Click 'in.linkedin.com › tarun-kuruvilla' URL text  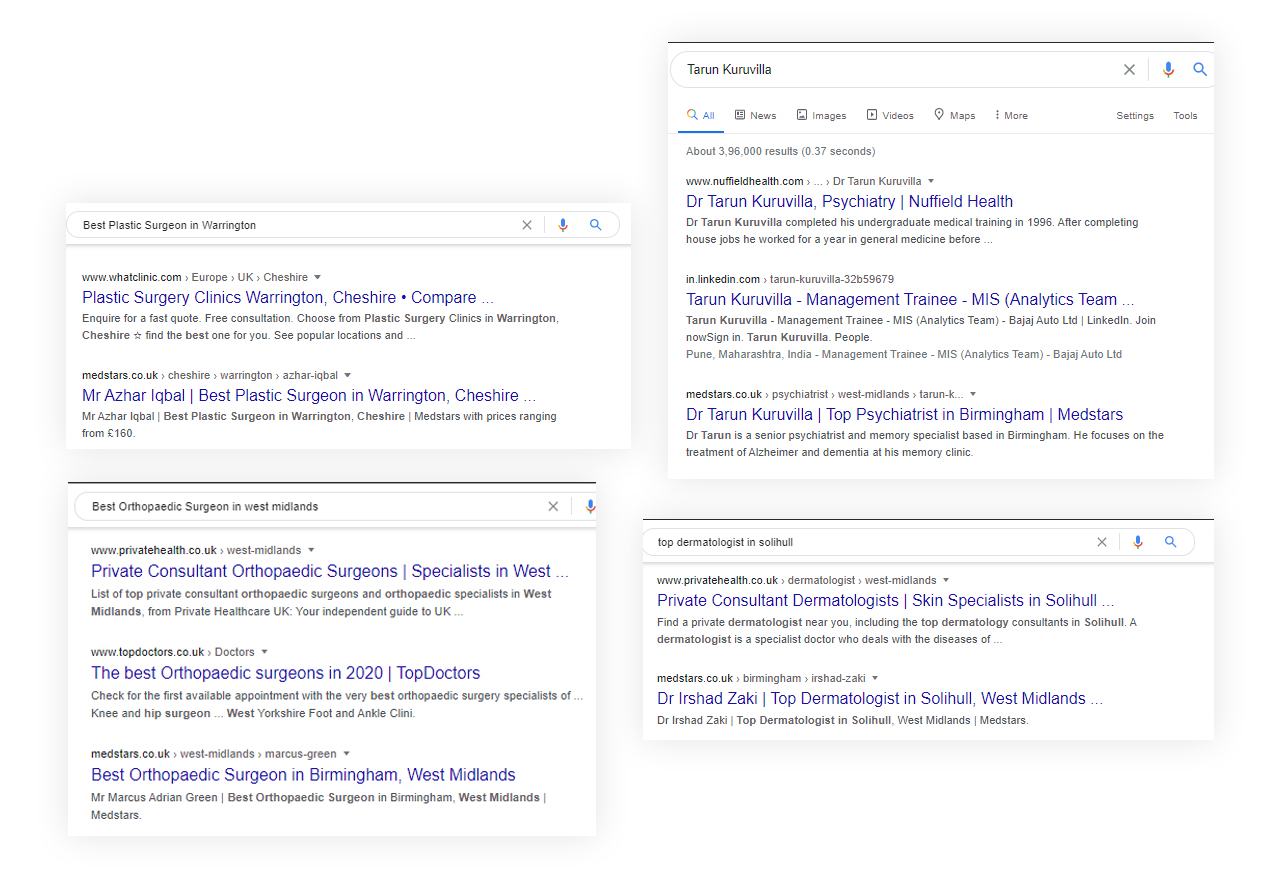pos(790,279)
